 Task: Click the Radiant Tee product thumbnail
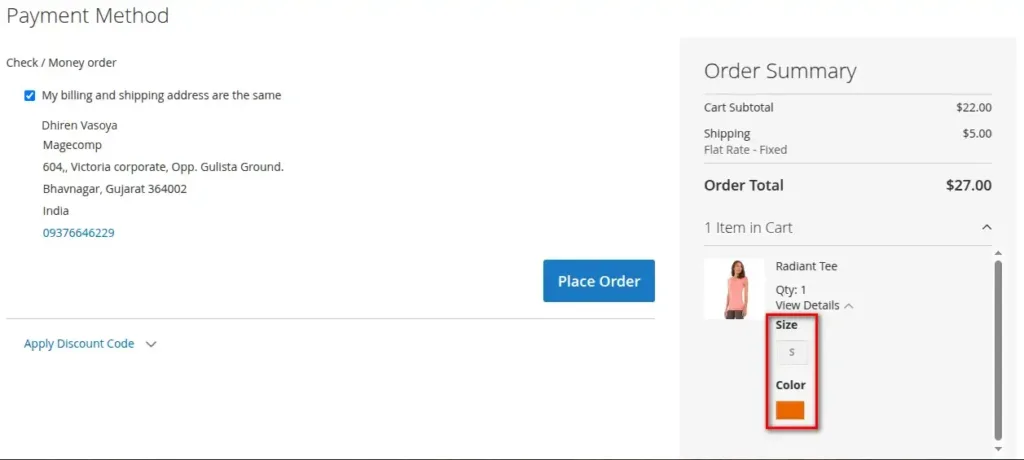click(x=734, y=289)
